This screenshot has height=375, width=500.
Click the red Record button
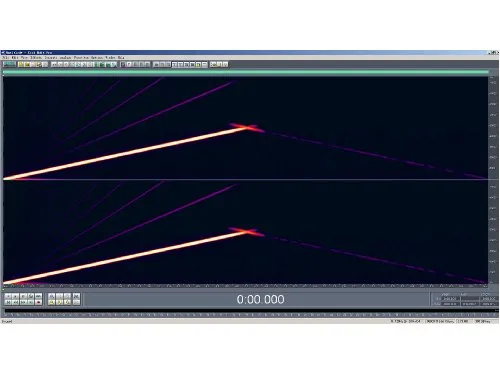coord(38,302)
